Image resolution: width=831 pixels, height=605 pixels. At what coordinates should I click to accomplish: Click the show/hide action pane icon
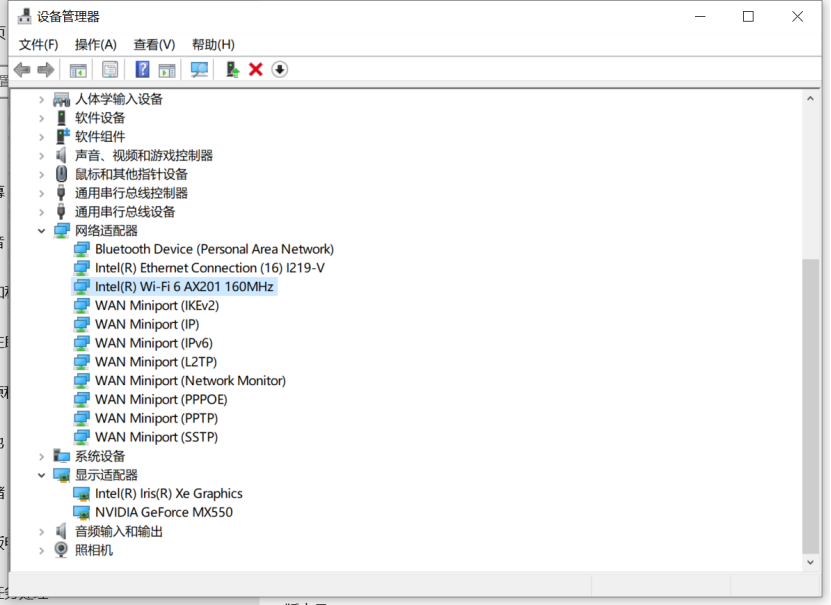click(x=167, y=69)
